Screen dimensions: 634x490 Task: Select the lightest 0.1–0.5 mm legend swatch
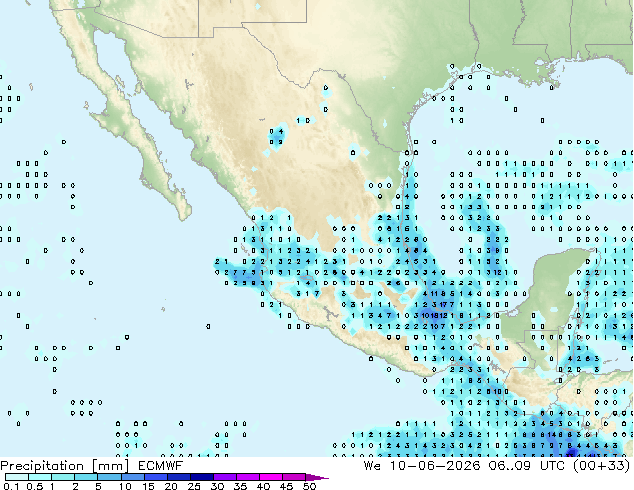point(17,477)
